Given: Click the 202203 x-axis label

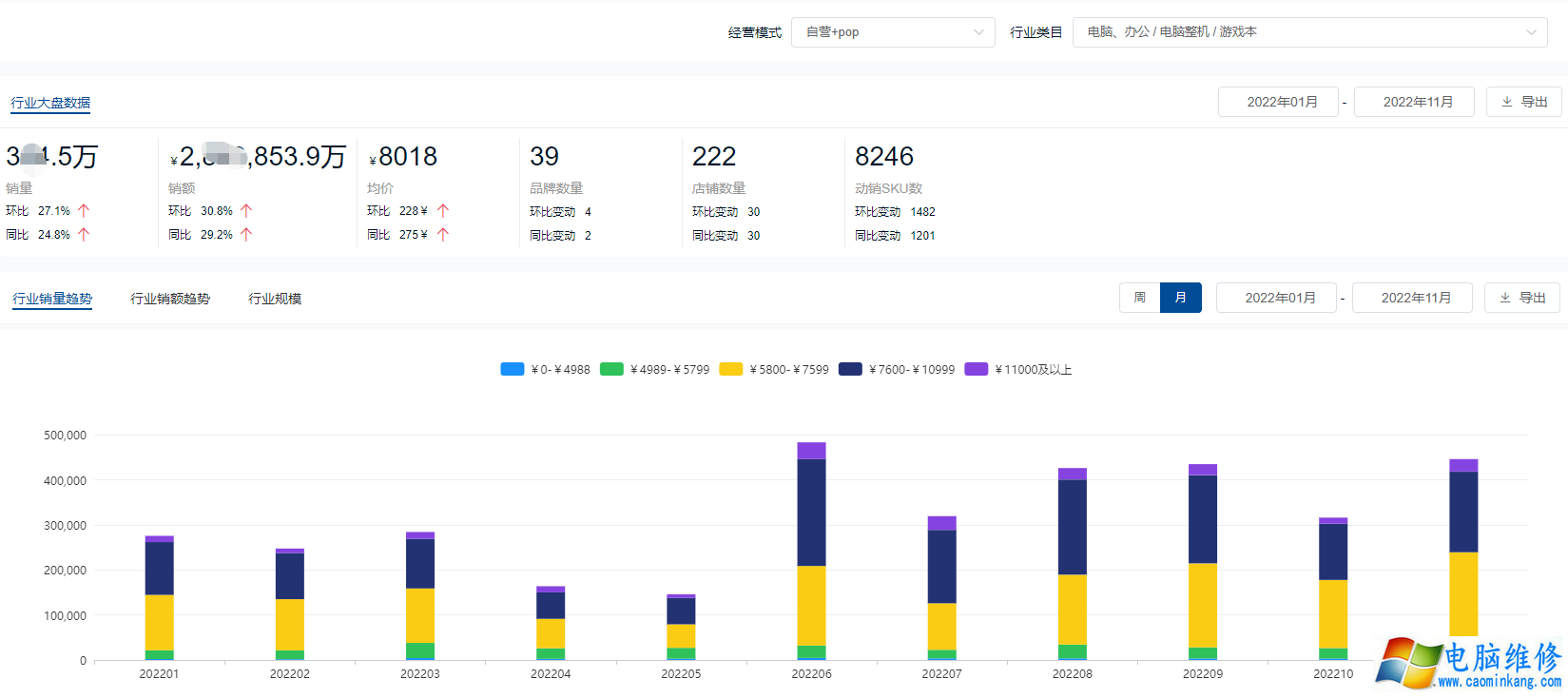Looking at the screenshot, I should click(420, 674).
